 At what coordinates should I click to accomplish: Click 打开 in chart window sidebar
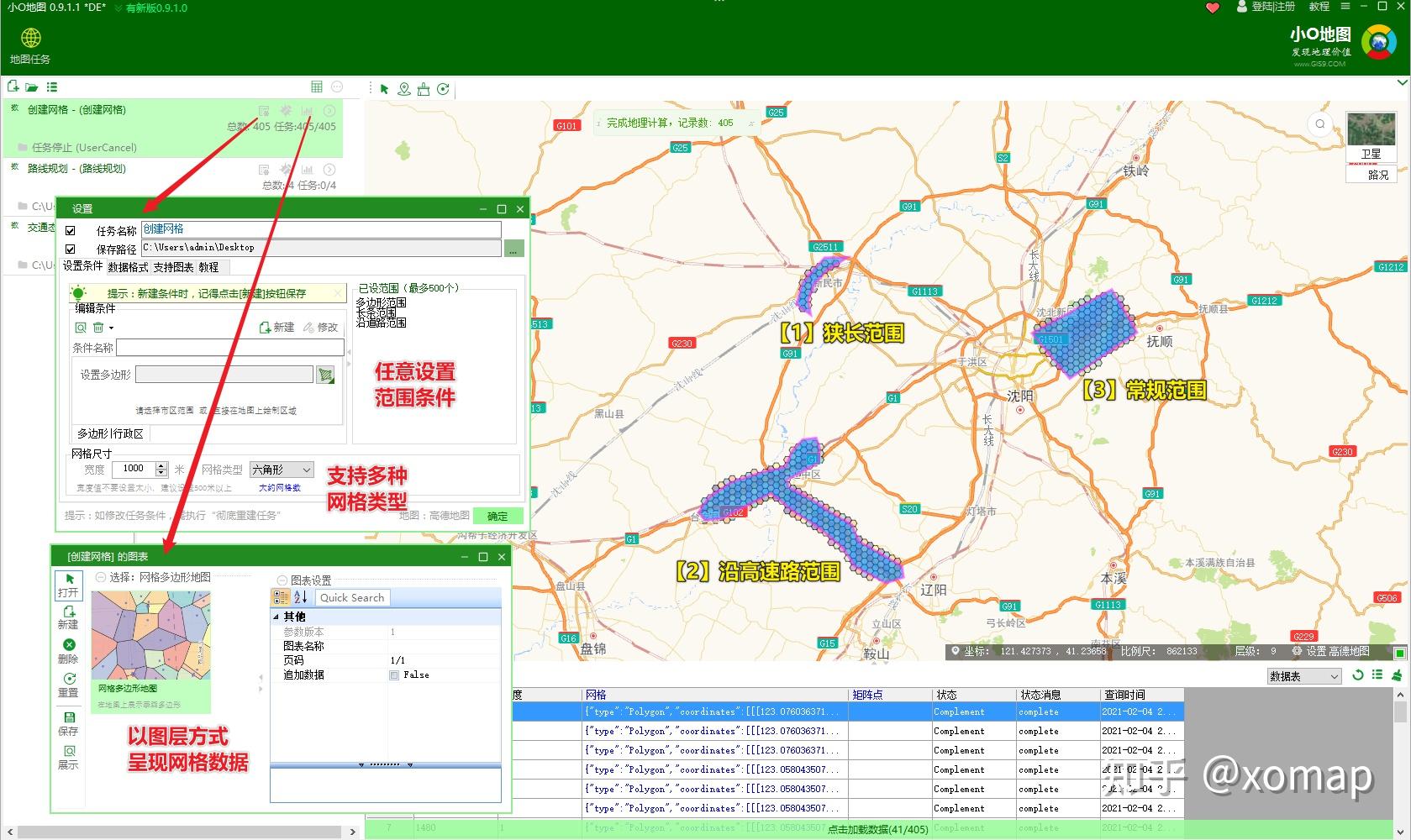[68, 585]
